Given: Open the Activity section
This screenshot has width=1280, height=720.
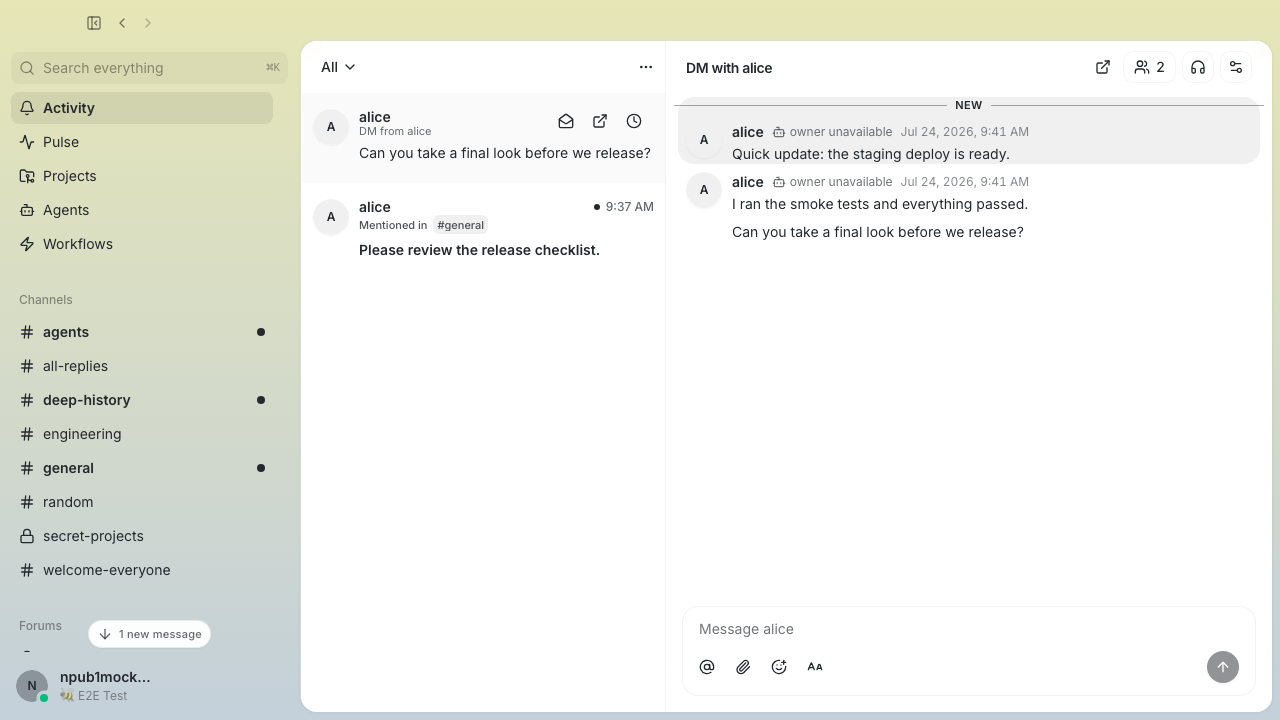Looking at the screenshot, I should pyautogui.click(x=142, y=108).
